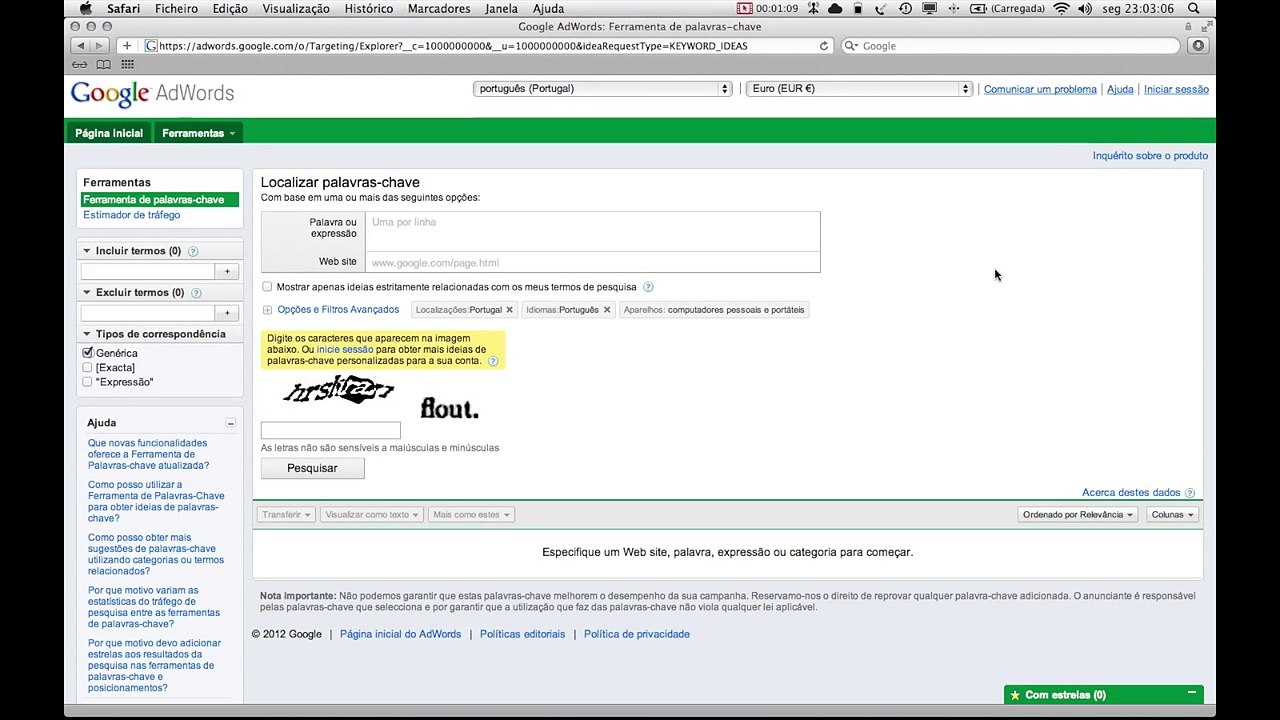Click the Wi-Fi icon in the menu bar
The height and width of the screenshot is (720, 1280).
click(x=1061, y=9)
